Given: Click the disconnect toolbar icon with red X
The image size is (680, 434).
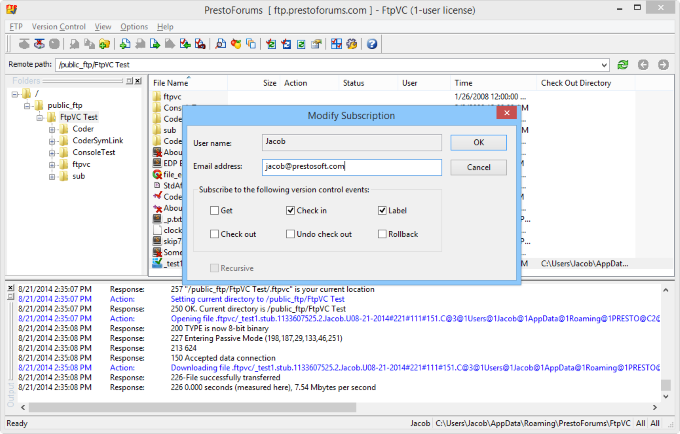Looking at the screenshot, I should (39, 44).
